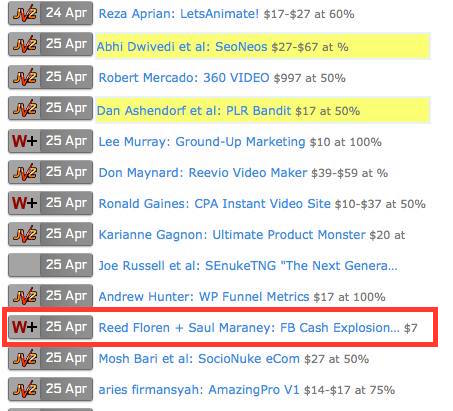Click JVZoo icon next to AmazingPro V1
The height and width of the screenshot is (411, 453).
25,389
